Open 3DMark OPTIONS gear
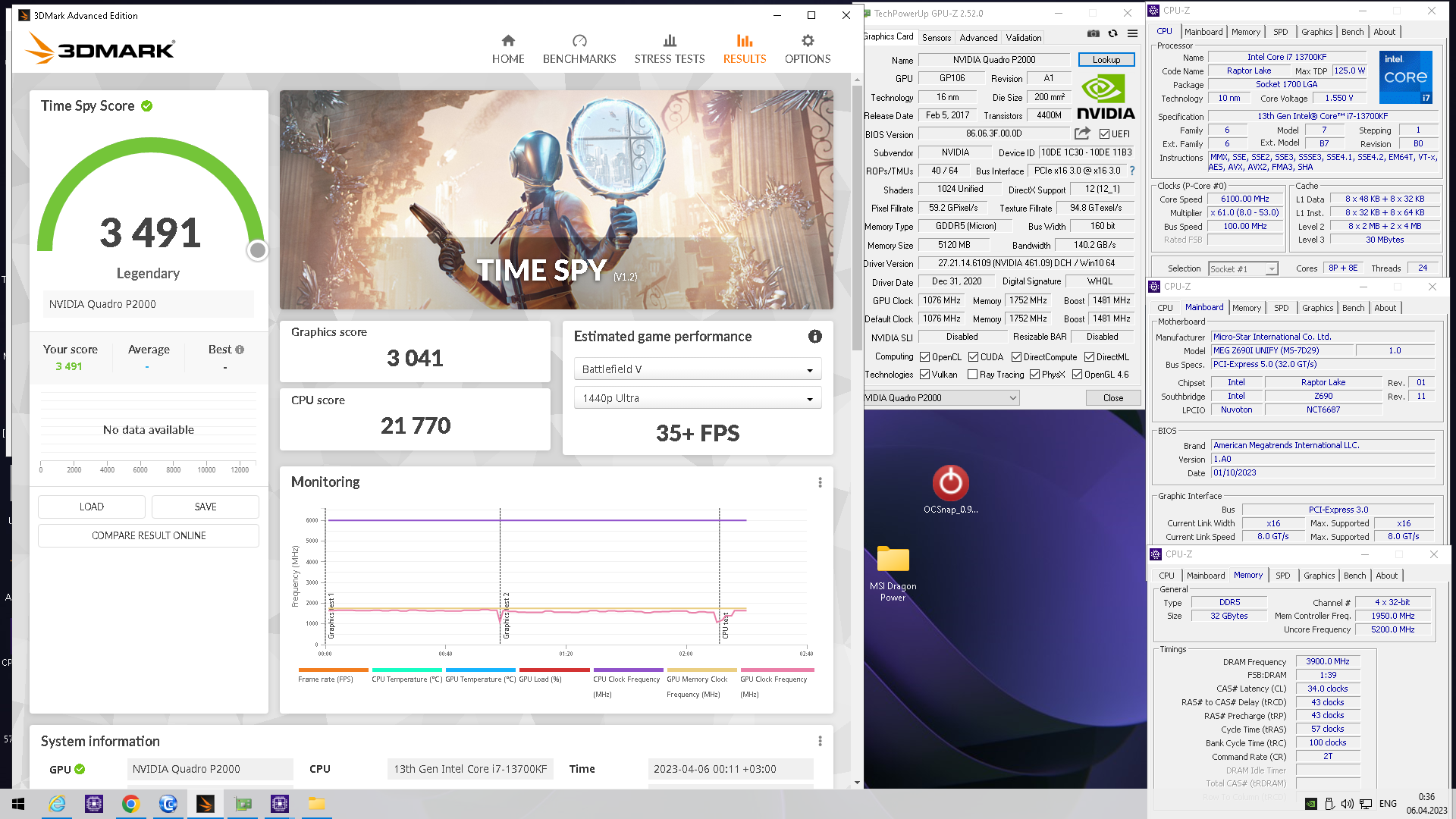This screenshot has width=1456, height=819. pyautogui.click(x=808, y=49)
